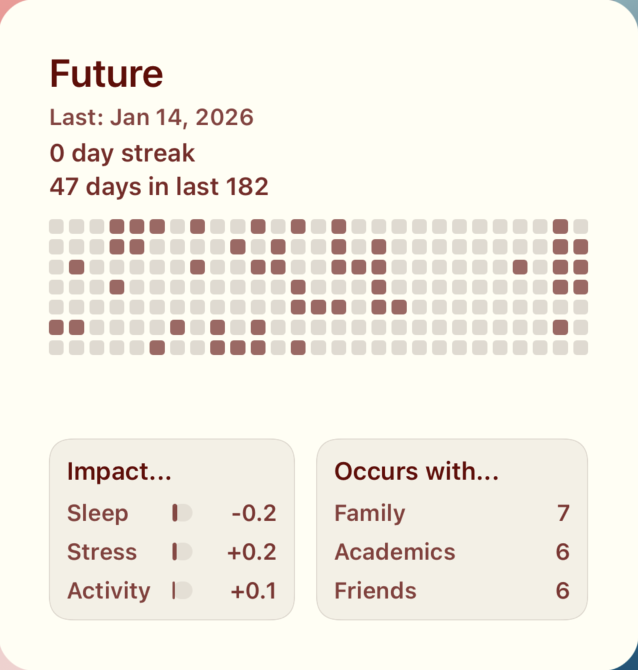This screenshot has width=638, height=670.
Task: Select Academics in Occurs with list
Action: point(394,552)
